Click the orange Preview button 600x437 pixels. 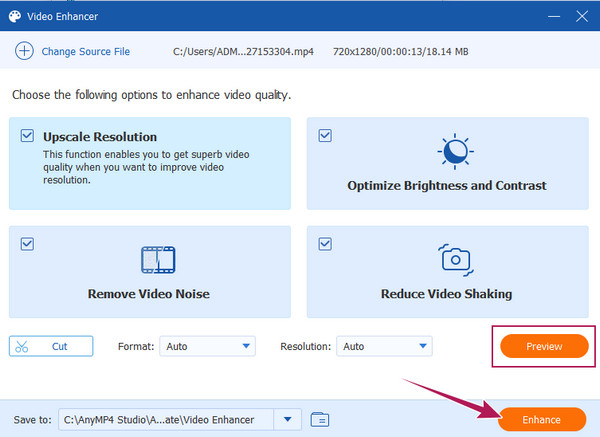click(x=544, y=346)
